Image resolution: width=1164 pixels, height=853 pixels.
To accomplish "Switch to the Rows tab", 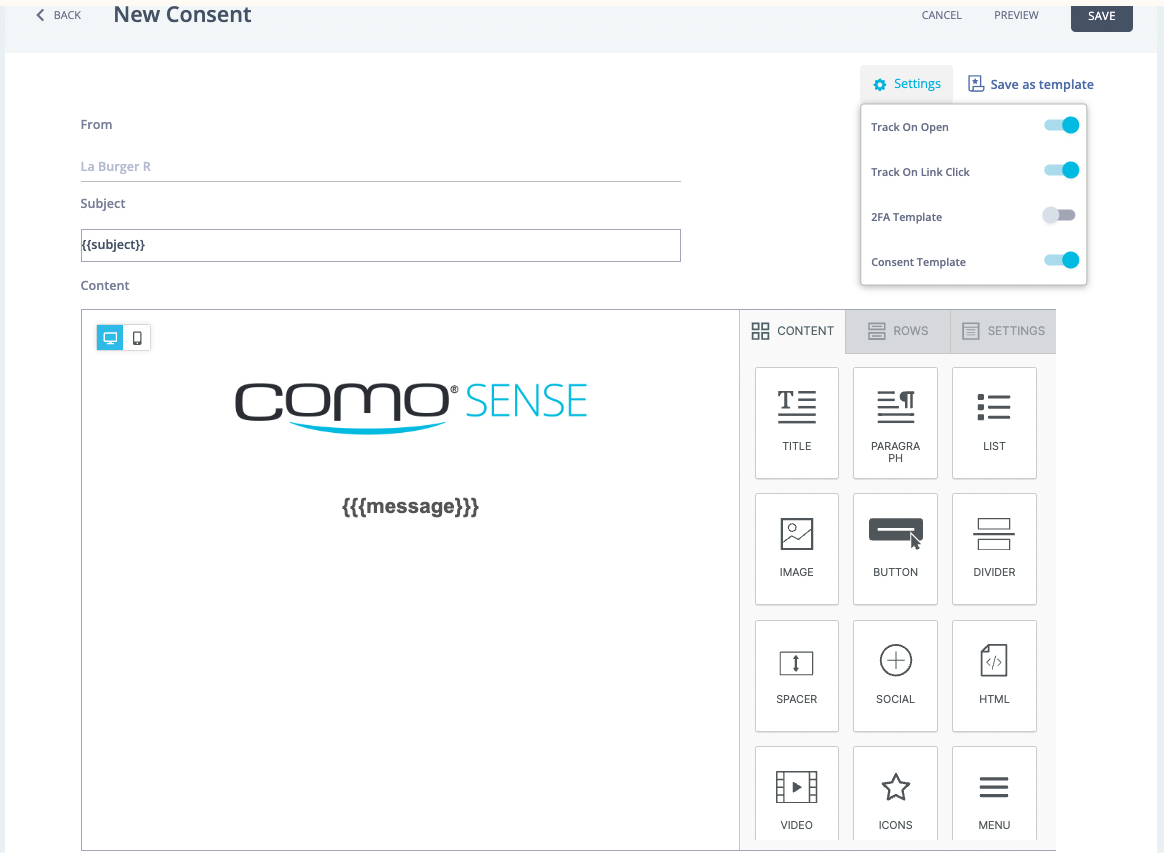I will click(898, 331).
